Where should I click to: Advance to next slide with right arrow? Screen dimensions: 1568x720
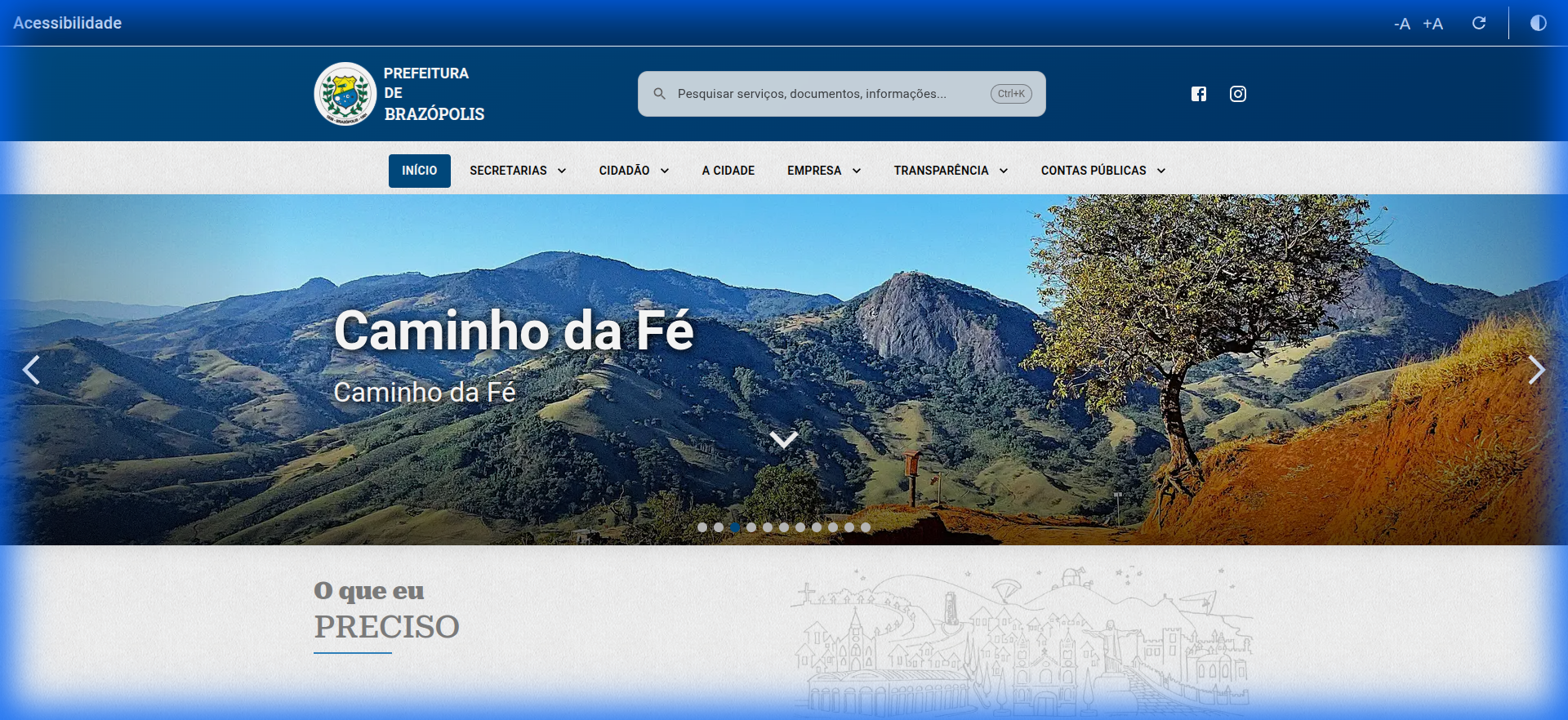pyautogui.click(x=1536, y=370)
